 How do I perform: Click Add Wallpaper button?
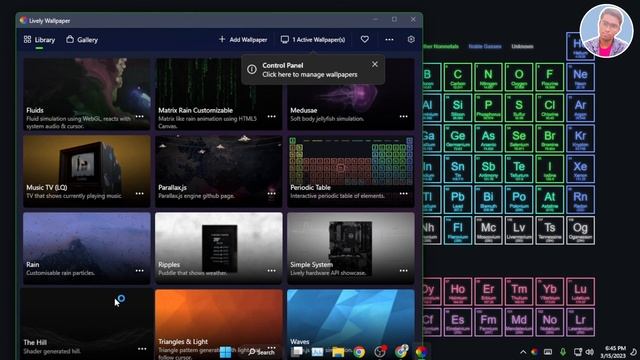pyautogui.click(x=243, y=40)
